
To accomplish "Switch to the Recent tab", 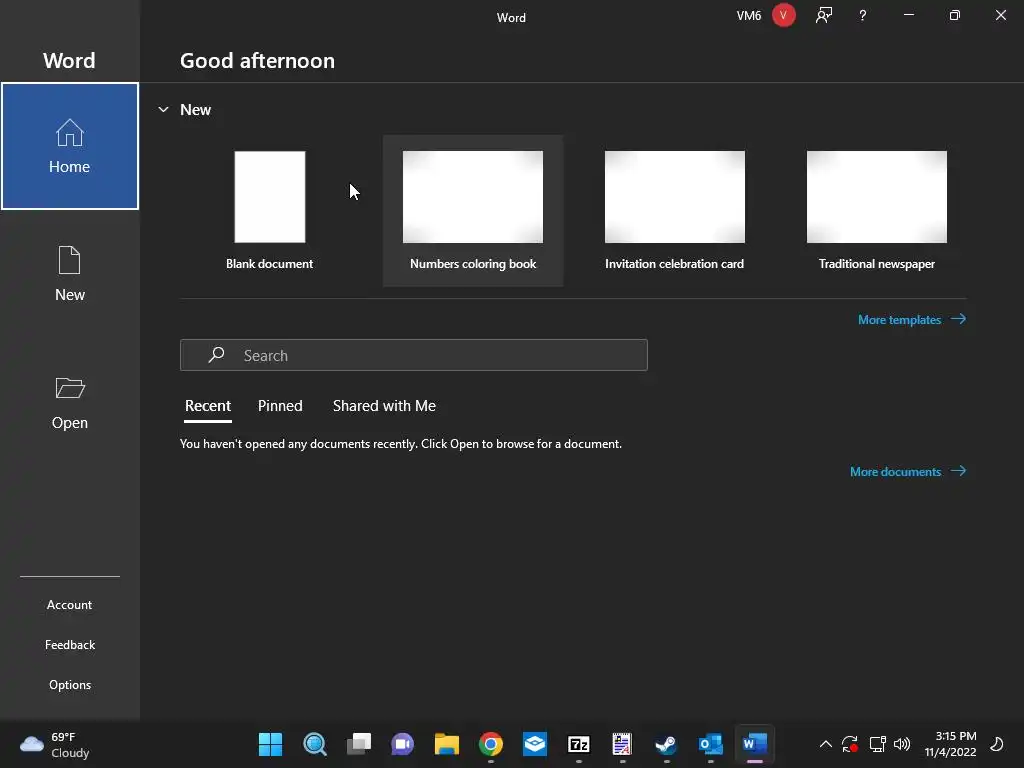I will pyautogui.click(x=208, y=406).
